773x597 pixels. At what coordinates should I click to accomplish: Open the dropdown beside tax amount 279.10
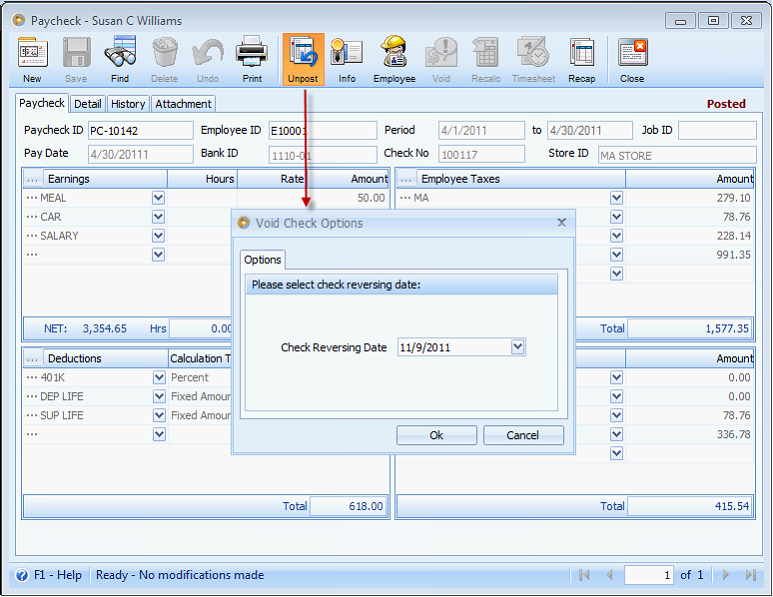616,198
